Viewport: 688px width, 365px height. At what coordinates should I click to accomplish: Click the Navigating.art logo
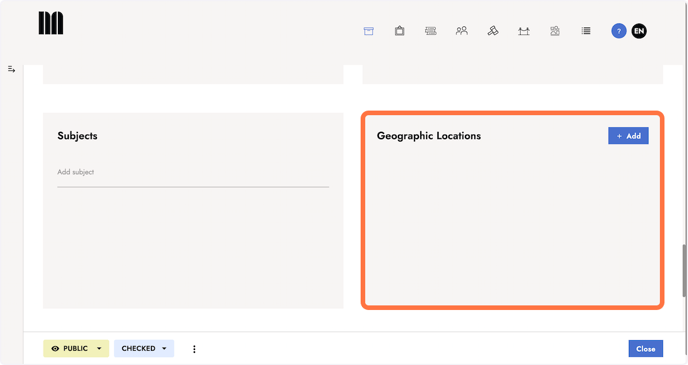click(51, 23)
